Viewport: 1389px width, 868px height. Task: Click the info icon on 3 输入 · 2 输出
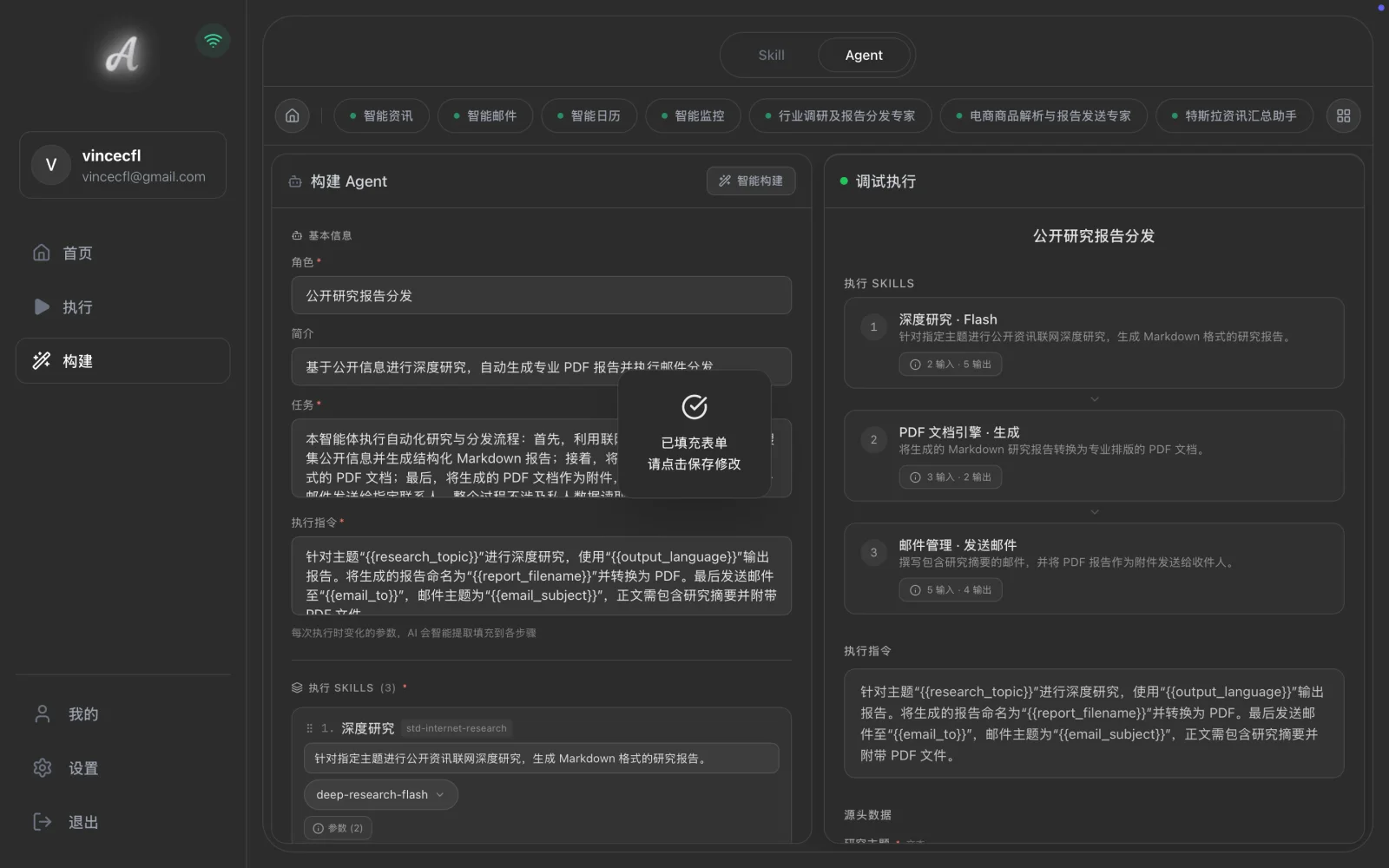pos(915,477)
